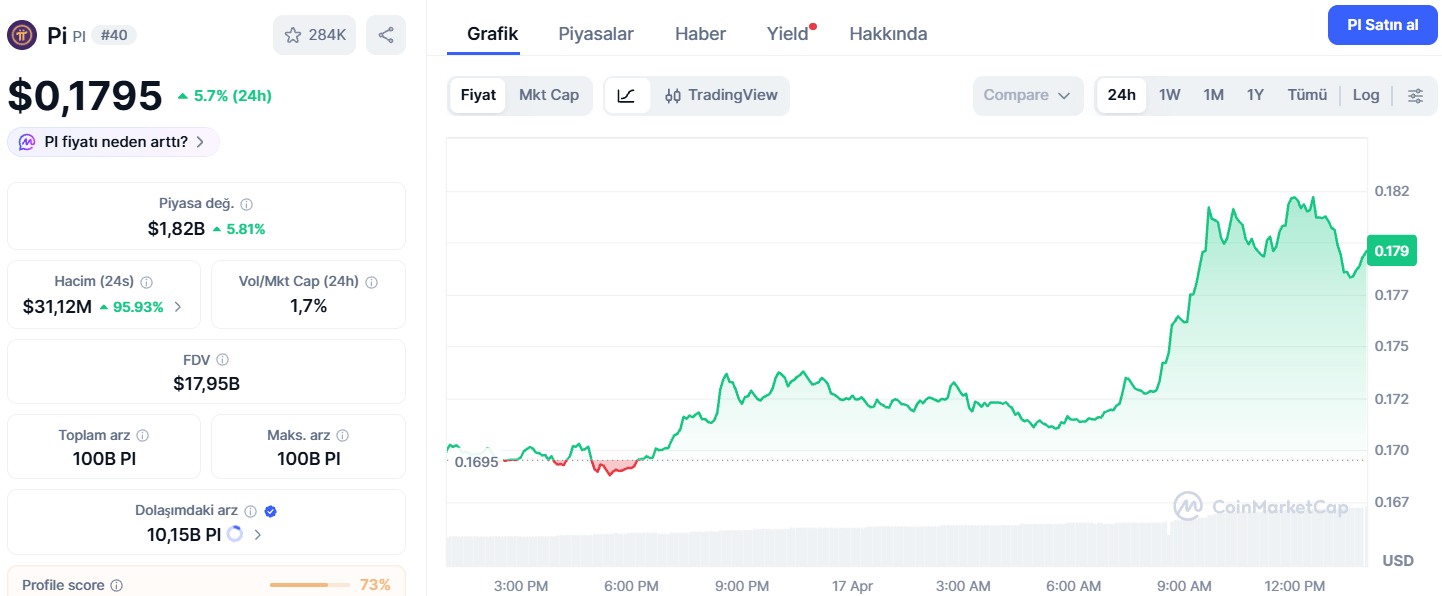Click the green 0.179 current price tag

[x=1391, y=251]
